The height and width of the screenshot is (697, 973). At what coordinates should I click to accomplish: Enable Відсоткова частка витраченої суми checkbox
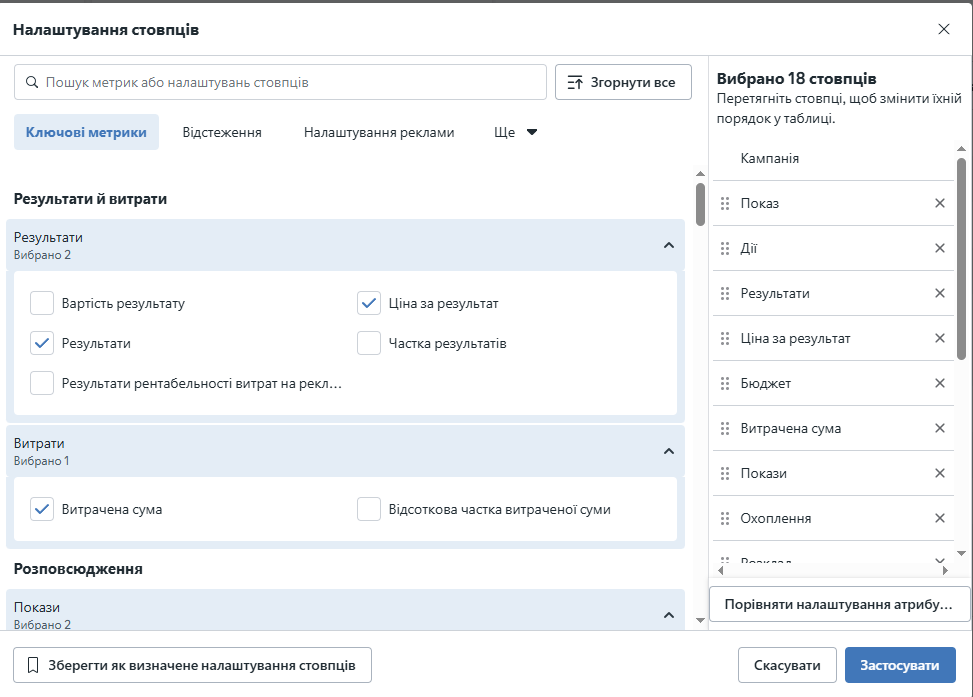[369, 510]
